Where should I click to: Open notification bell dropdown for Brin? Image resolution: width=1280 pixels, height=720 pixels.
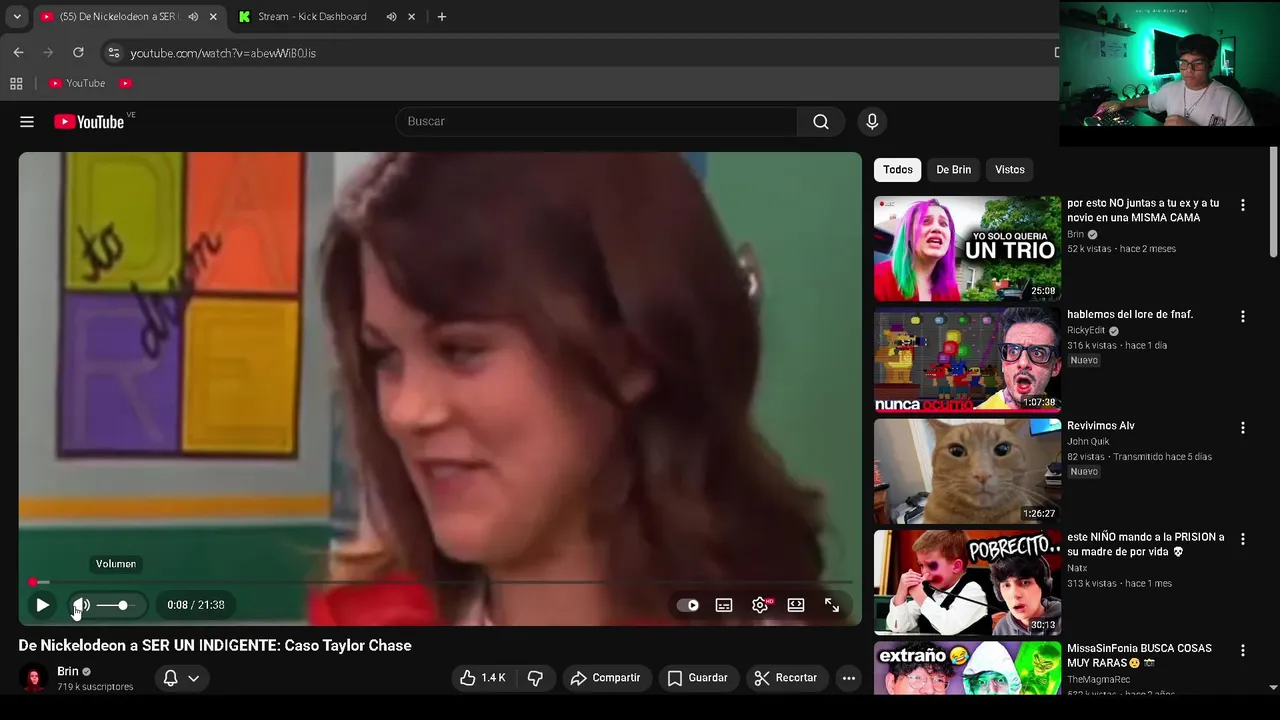181,678
